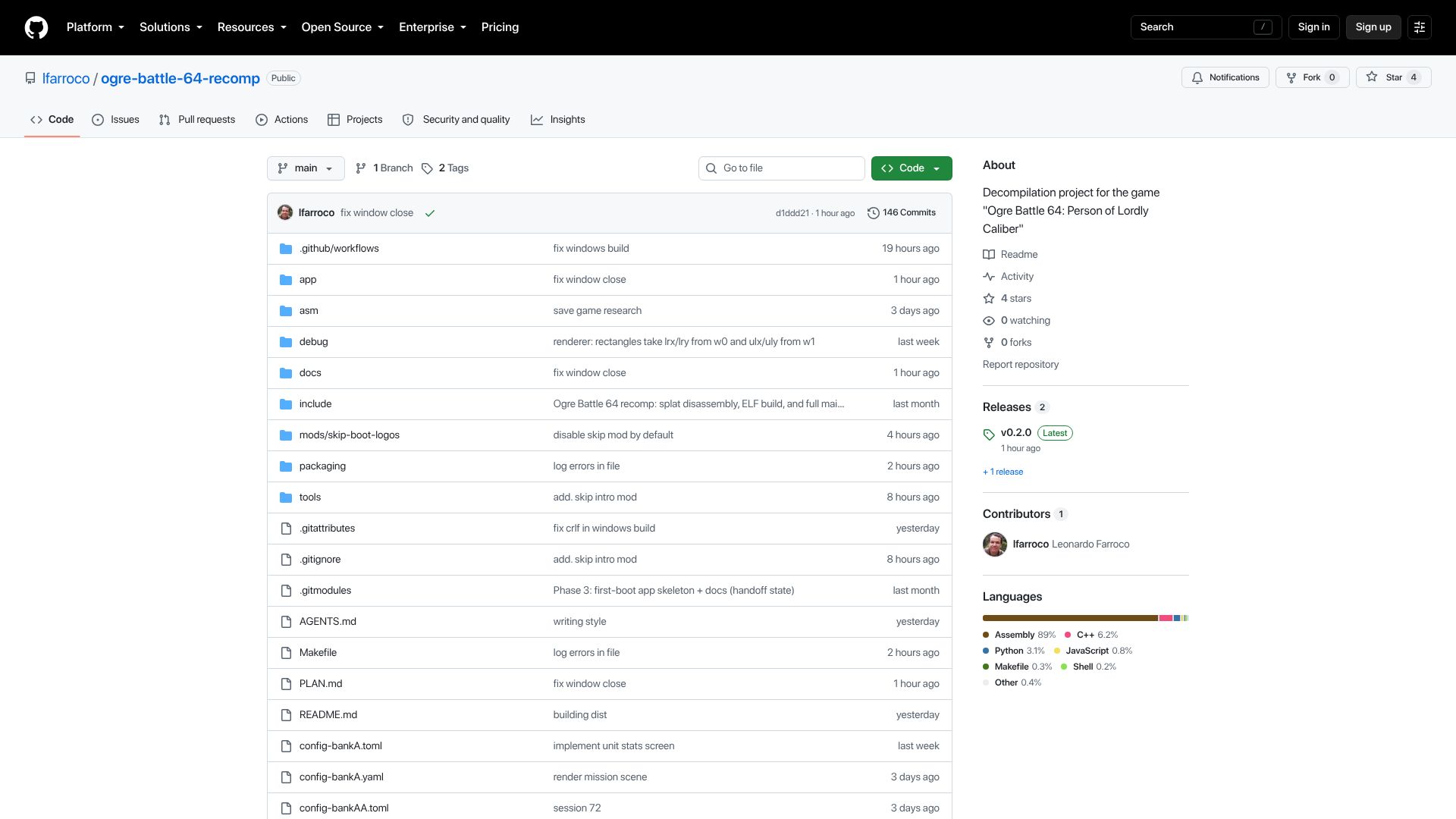Fork the repository
Screen dimensions: 1456x819
tap(1312, 77)
